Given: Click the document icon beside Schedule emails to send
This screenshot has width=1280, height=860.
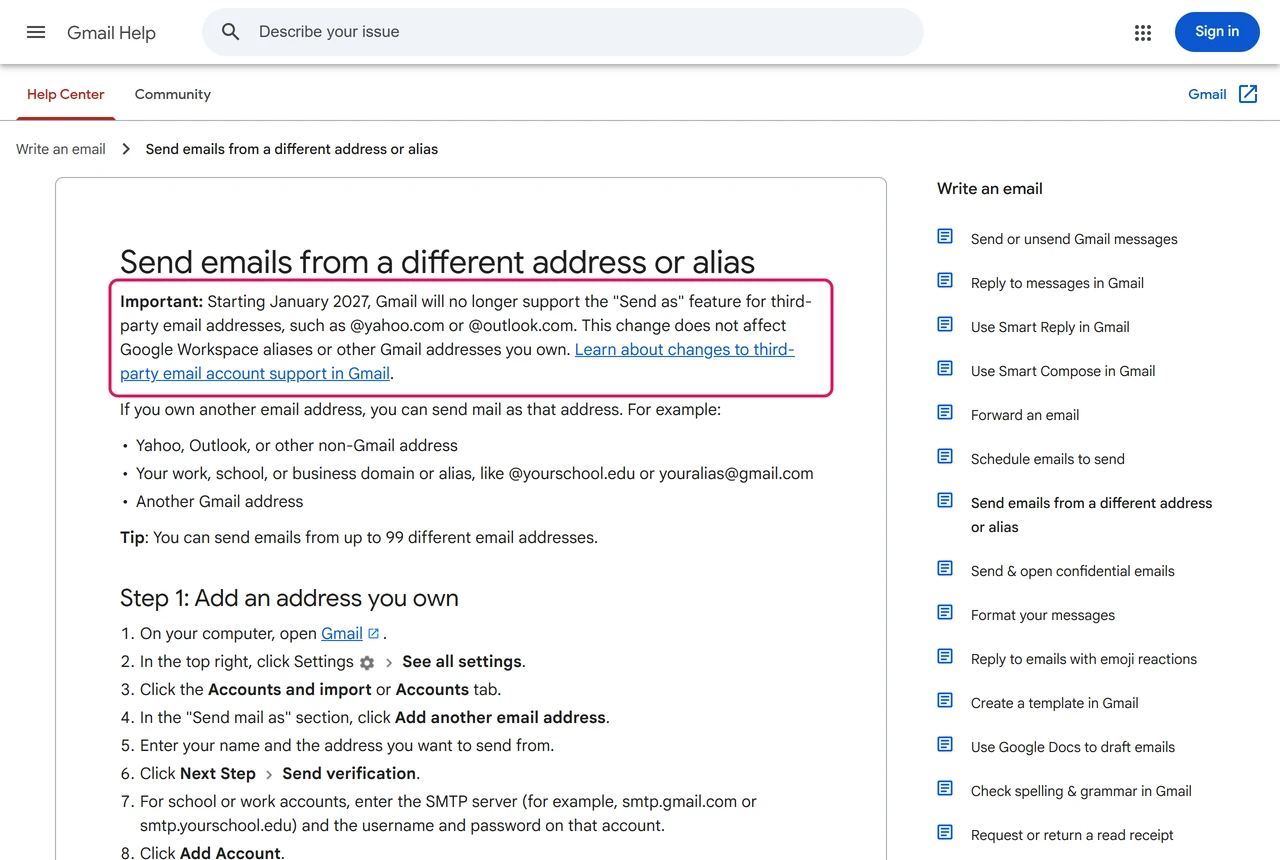Looking at the screenshot, I should pyautogui.click(x=945, y=456).
